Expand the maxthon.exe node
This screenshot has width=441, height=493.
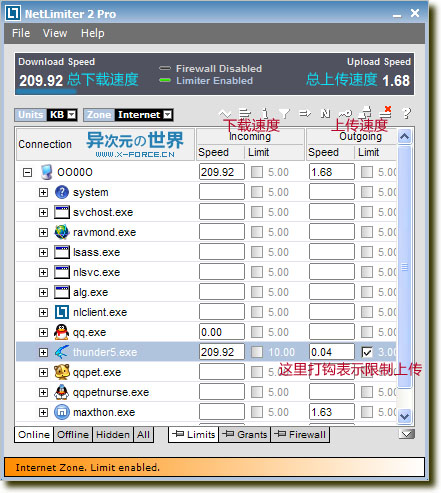pyautogui.click(x=43, y=412)
